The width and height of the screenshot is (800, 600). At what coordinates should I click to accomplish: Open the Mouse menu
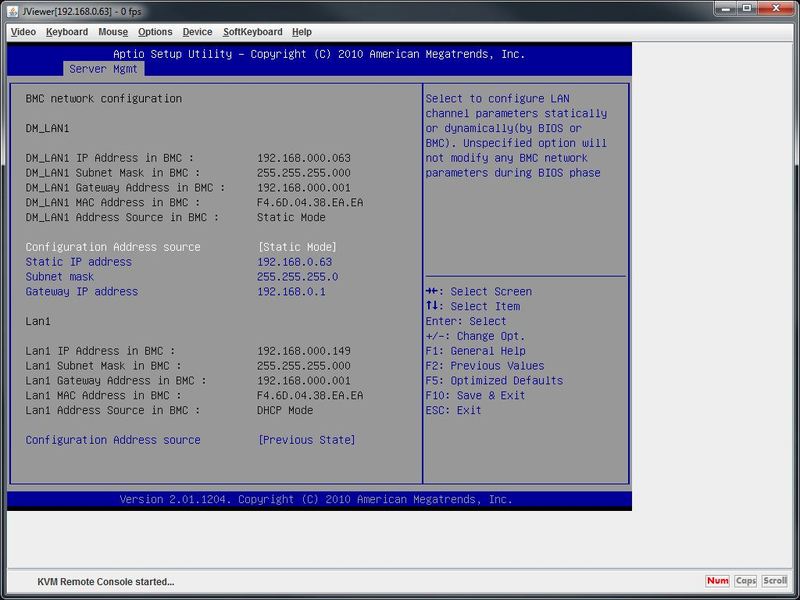pos(113,32)
